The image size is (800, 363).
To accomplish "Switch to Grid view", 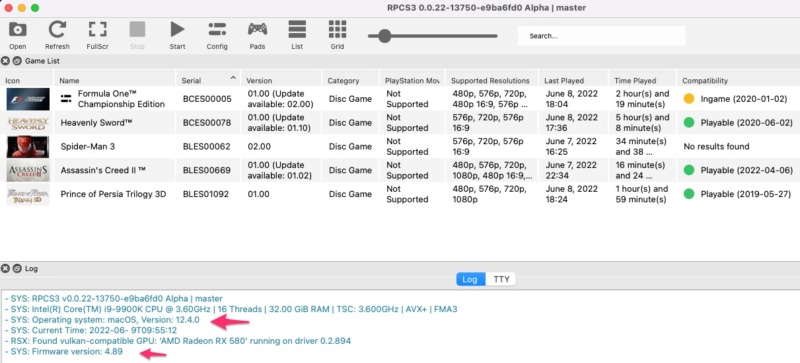I will click(337, 35).
